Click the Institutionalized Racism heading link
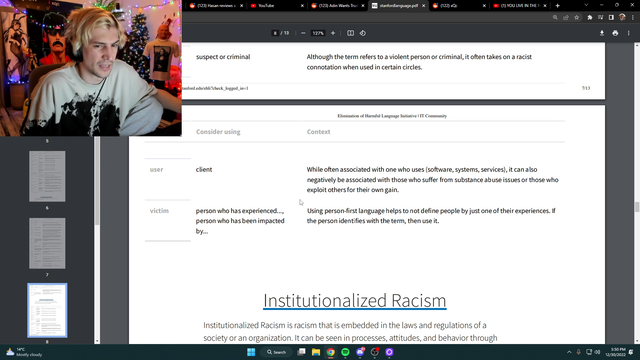Viewport: 640px width, 360px height. (x=354, y=301)
